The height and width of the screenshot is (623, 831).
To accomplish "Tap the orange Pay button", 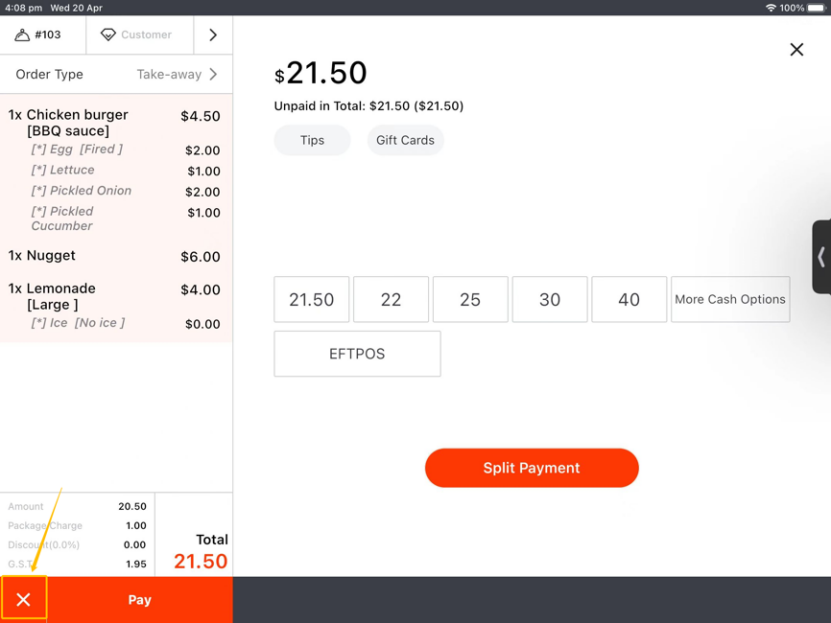I will (140, 600).
